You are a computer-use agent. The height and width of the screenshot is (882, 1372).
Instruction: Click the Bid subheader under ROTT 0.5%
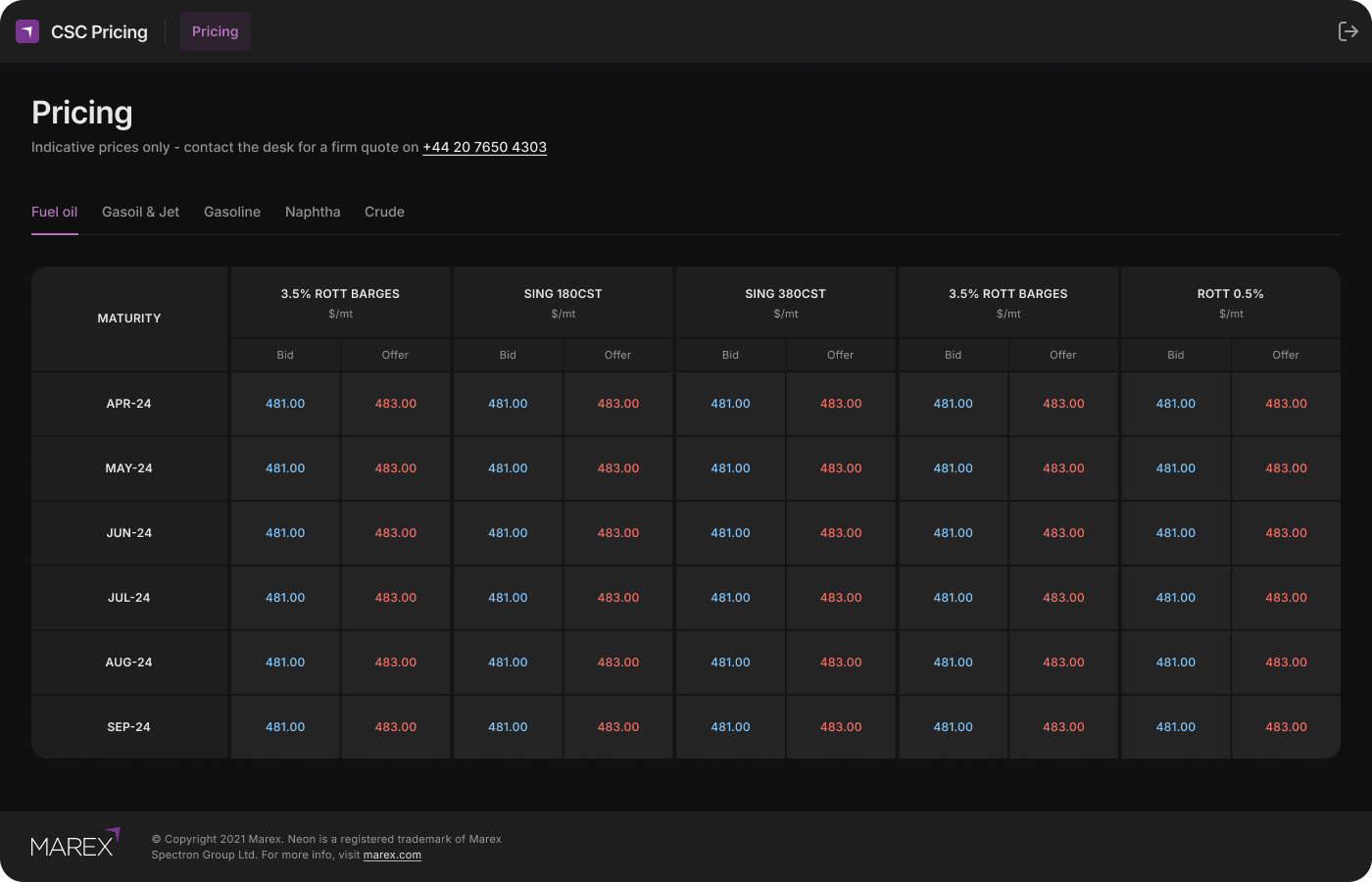point(1176,355)
